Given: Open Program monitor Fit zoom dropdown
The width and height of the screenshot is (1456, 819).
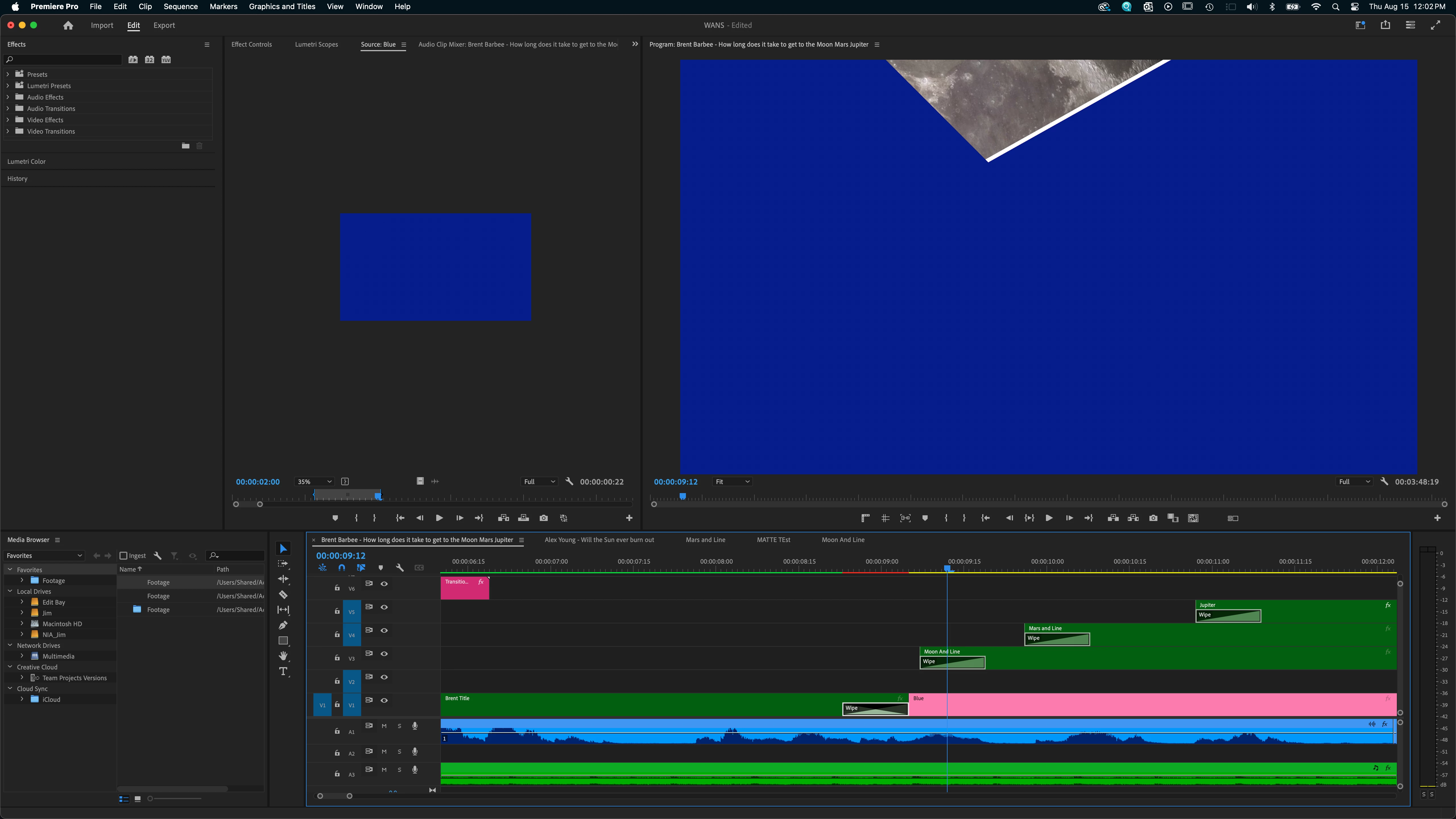Looking at the screenshot, I should (732, 481).
